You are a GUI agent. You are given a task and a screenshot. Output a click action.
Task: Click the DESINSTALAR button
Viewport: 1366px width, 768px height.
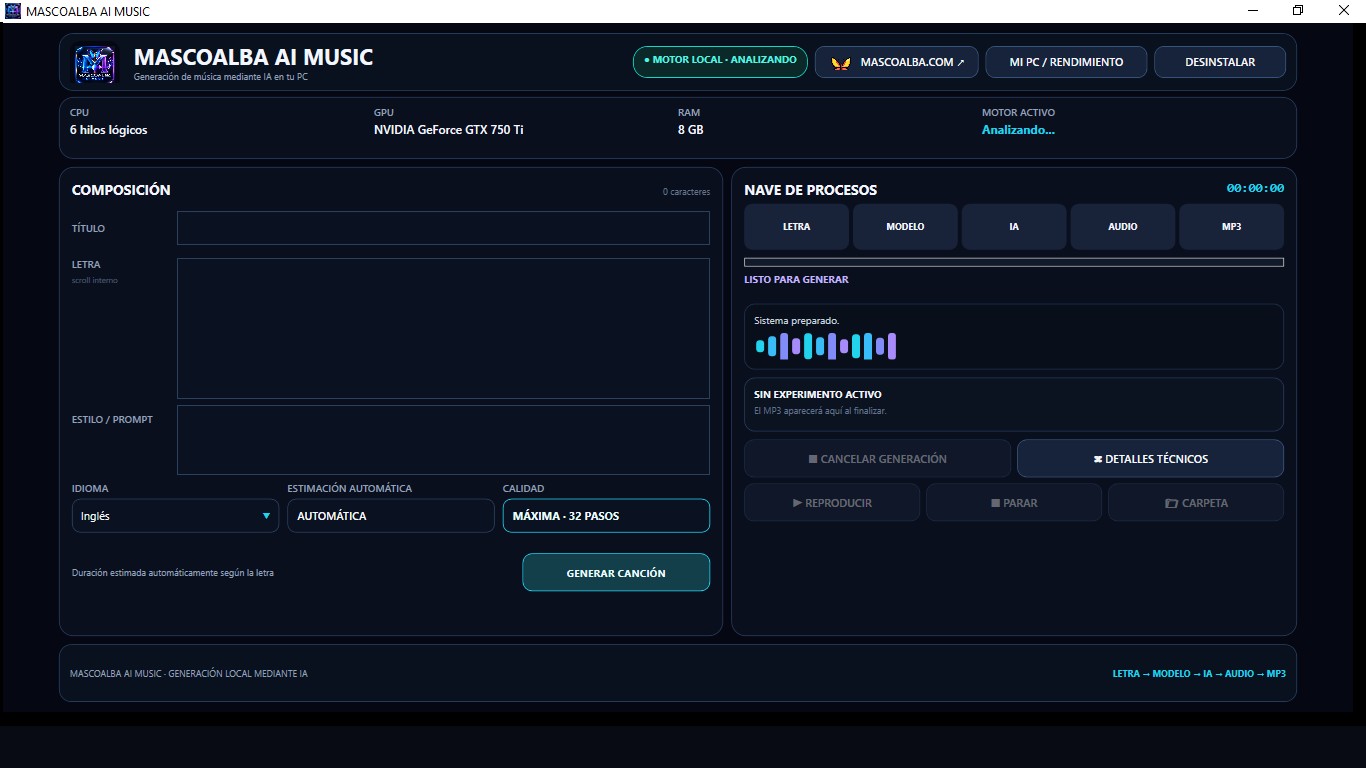[1220, 62]
